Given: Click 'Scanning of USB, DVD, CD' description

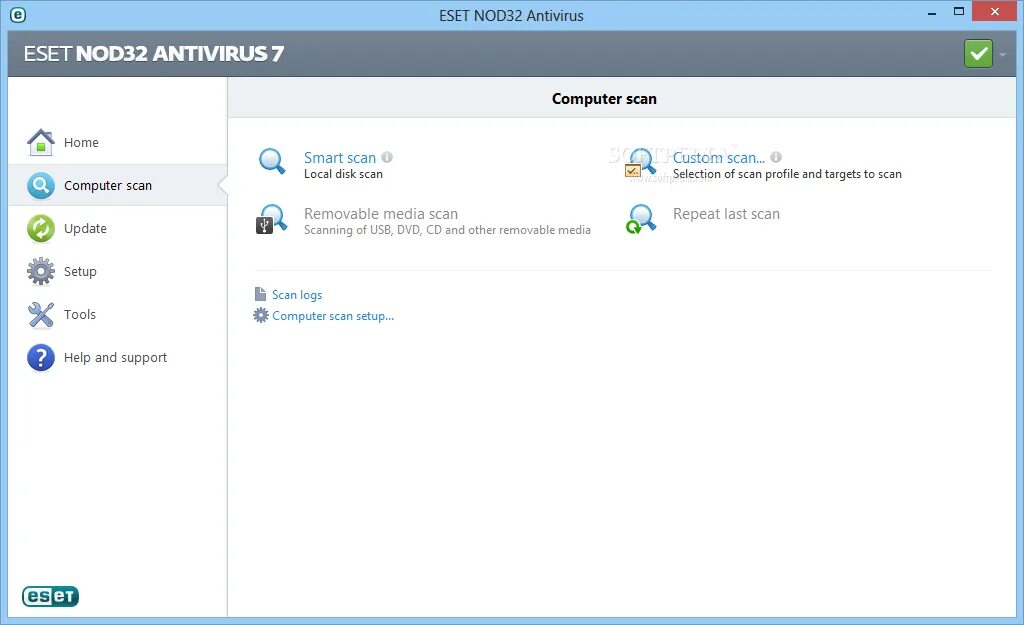Looking at the screenshot, I should point(447,230).
